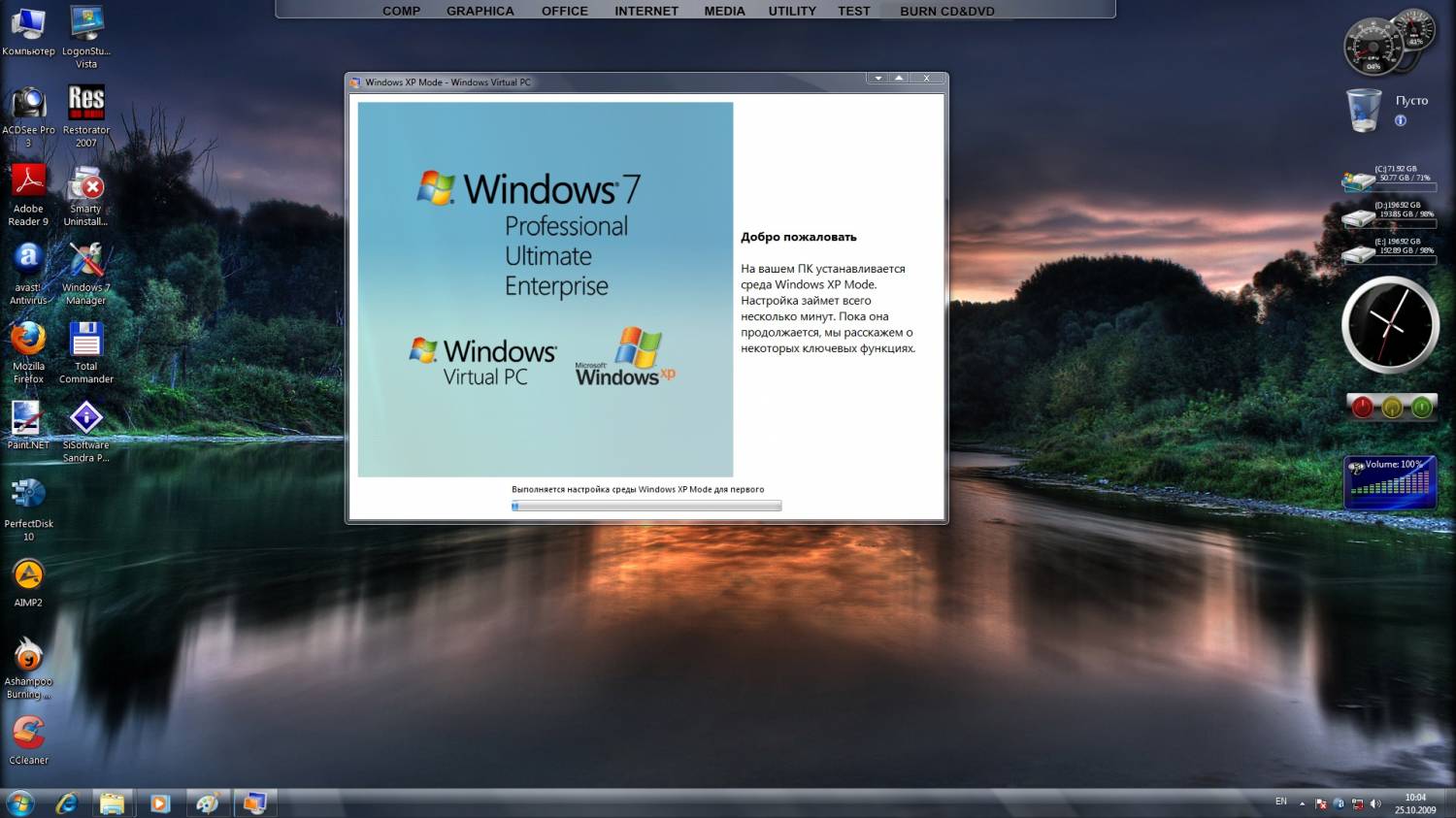Image resolution: width=1456 pixels, height=818 pixels.
Task: Click the C: drive gadget entry
Action: click(x=1389, y=179)
